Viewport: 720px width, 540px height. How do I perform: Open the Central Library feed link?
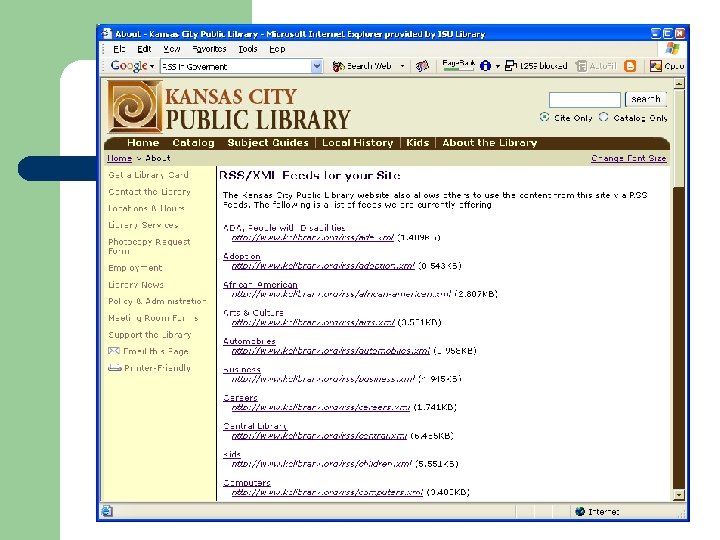pyautogui.click(x=255, y=426)
